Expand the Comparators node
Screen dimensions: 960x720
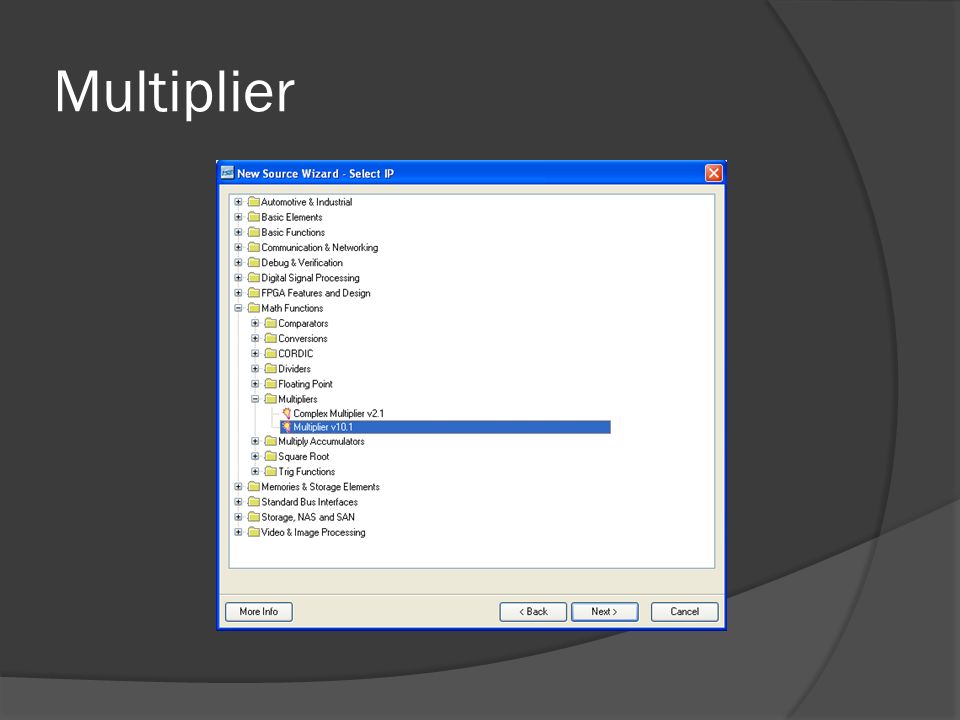(x=255, y=323)
